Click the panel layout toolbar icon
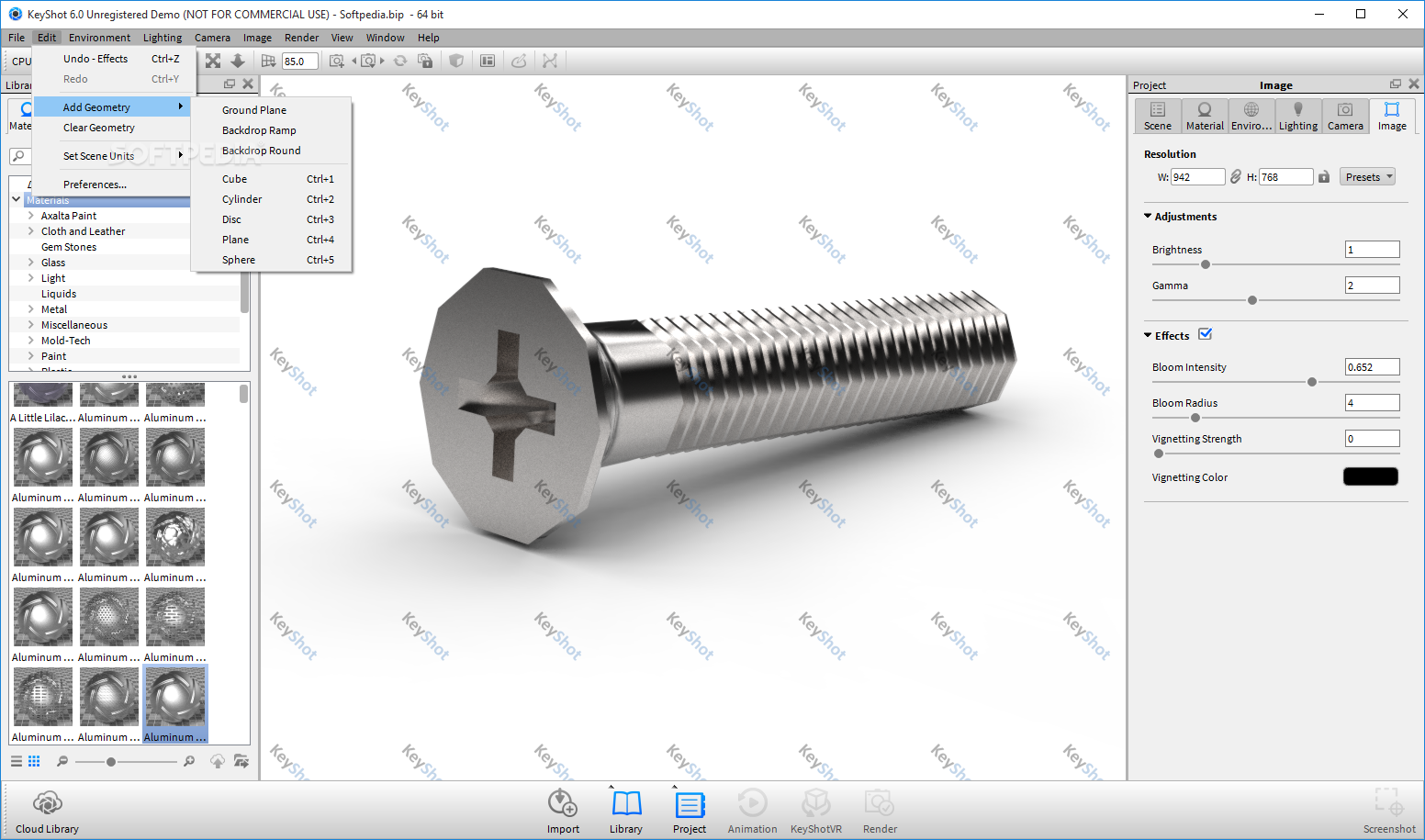This screenshot has height=840, width=1425. [x=488, y=61]
